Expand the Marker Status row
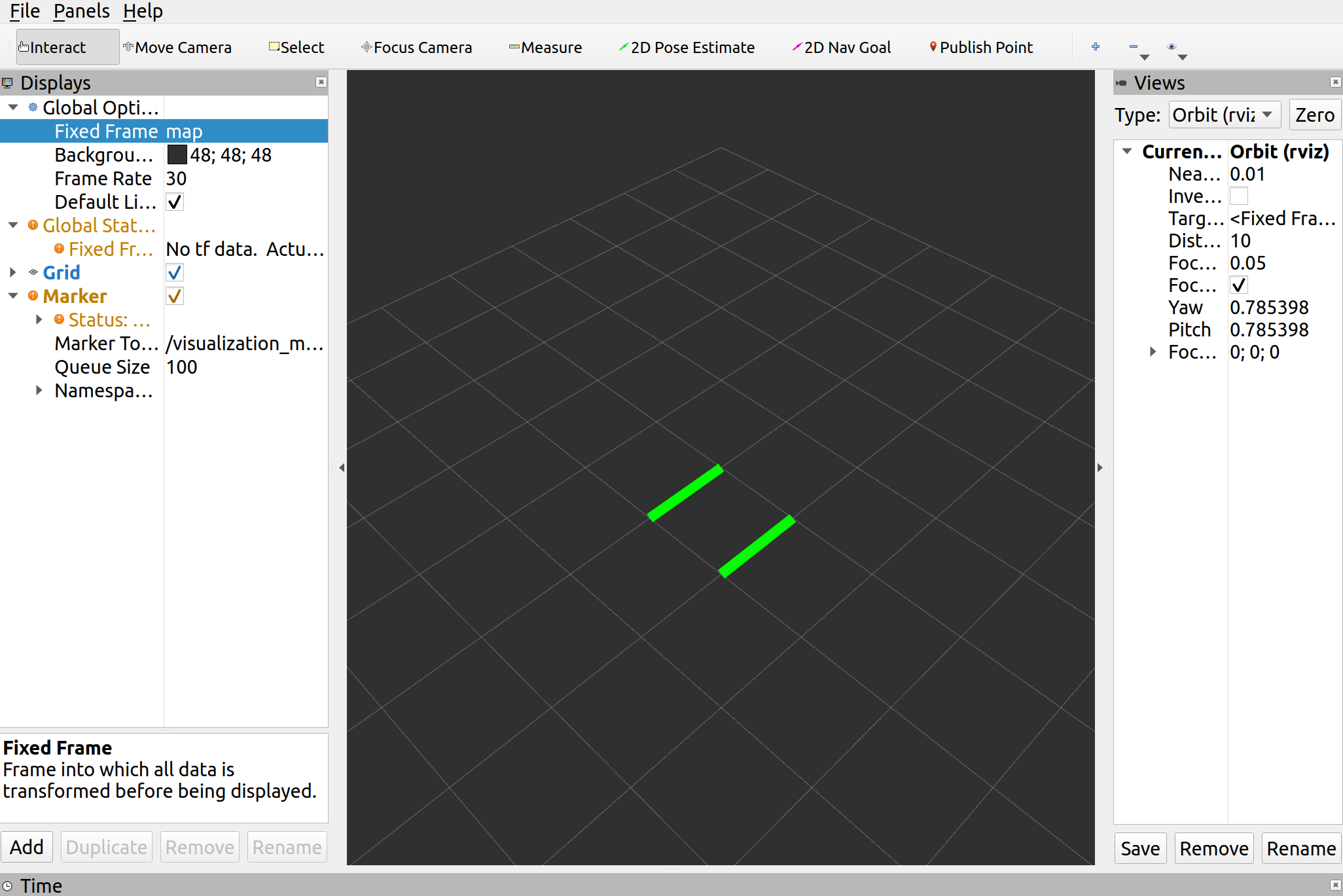The image size is (1343, 896). pyautogui.click(x=39, y=319)
